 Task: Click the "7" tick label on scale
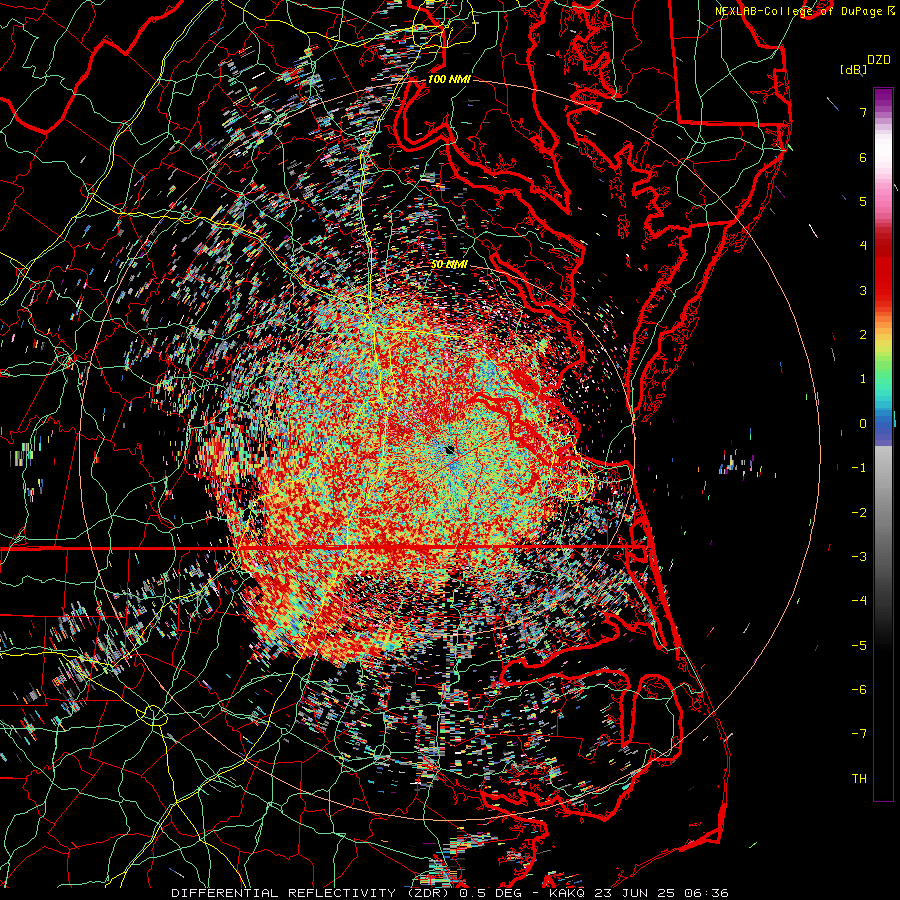coord(863,112)
